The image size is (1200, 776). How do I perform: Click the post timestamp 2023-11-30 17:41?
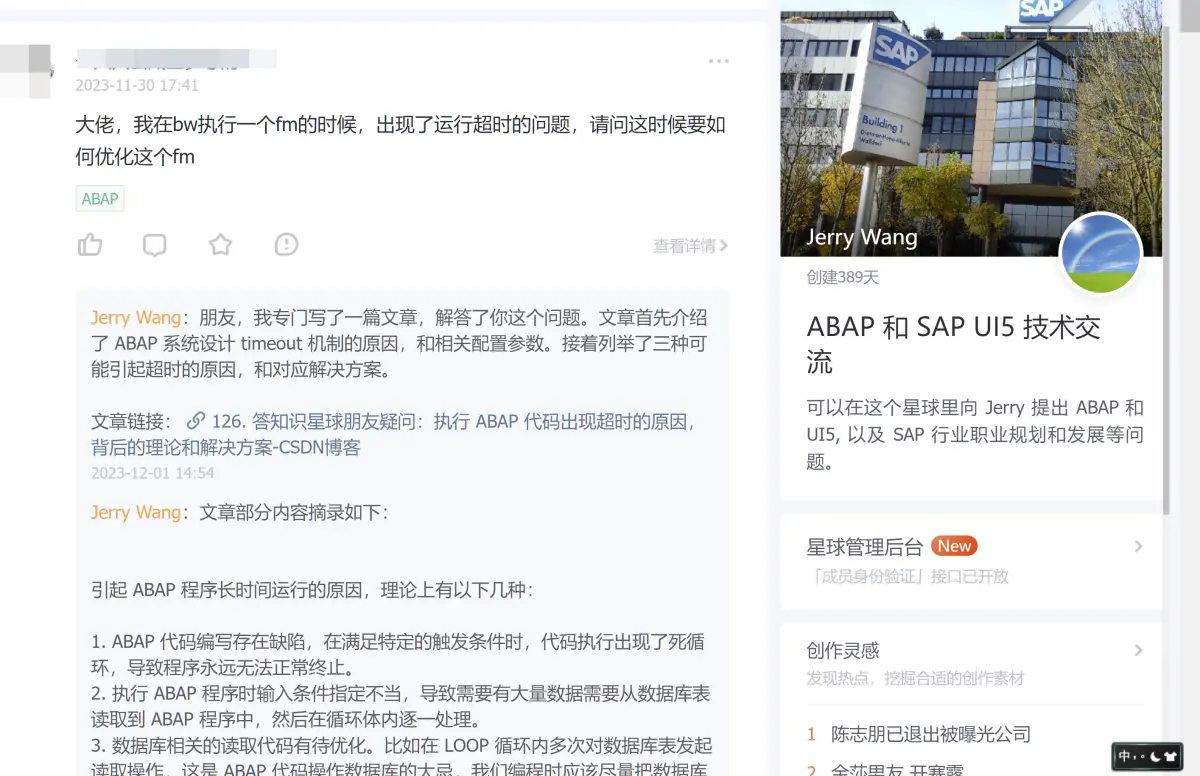click(137, 86)
